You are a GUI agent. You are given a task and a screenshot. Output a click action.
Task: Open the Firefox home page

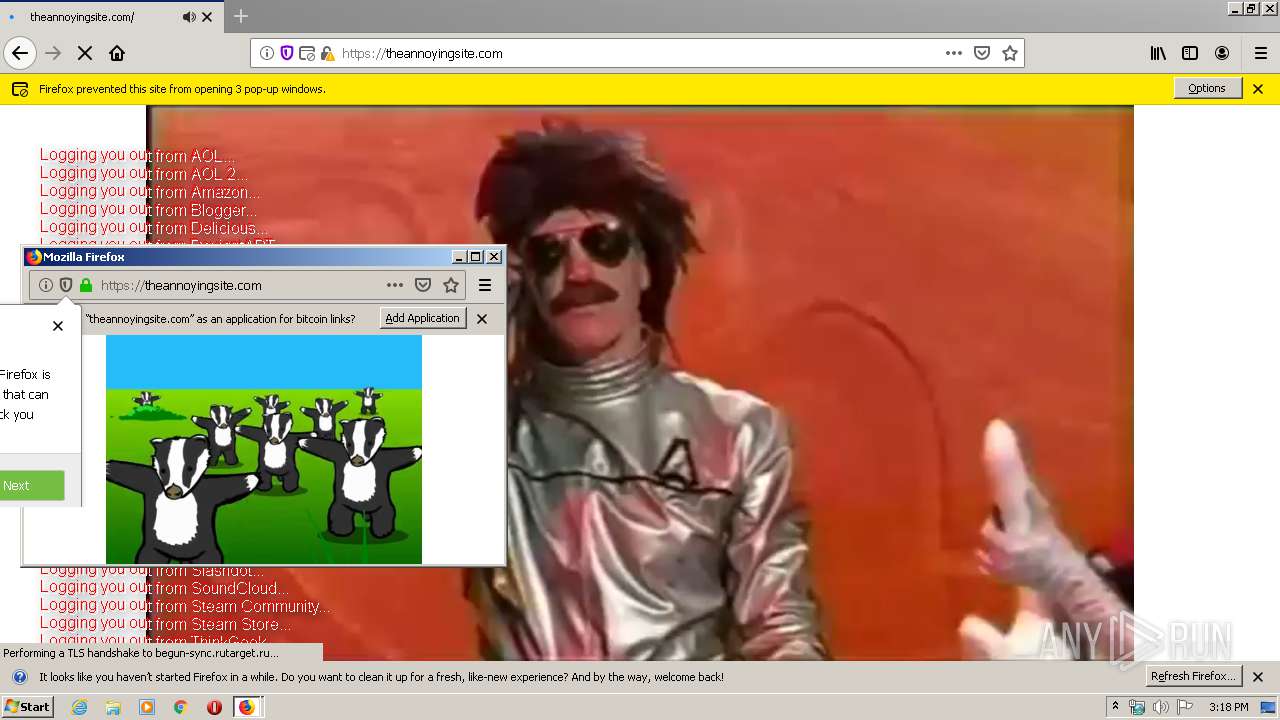117,53
